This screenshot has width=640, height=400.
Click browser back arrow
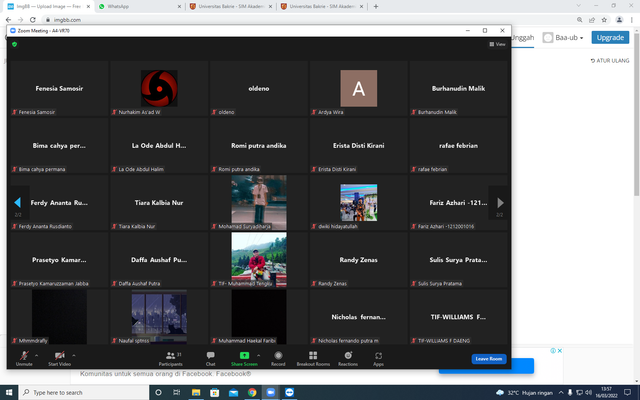point(8,20)
